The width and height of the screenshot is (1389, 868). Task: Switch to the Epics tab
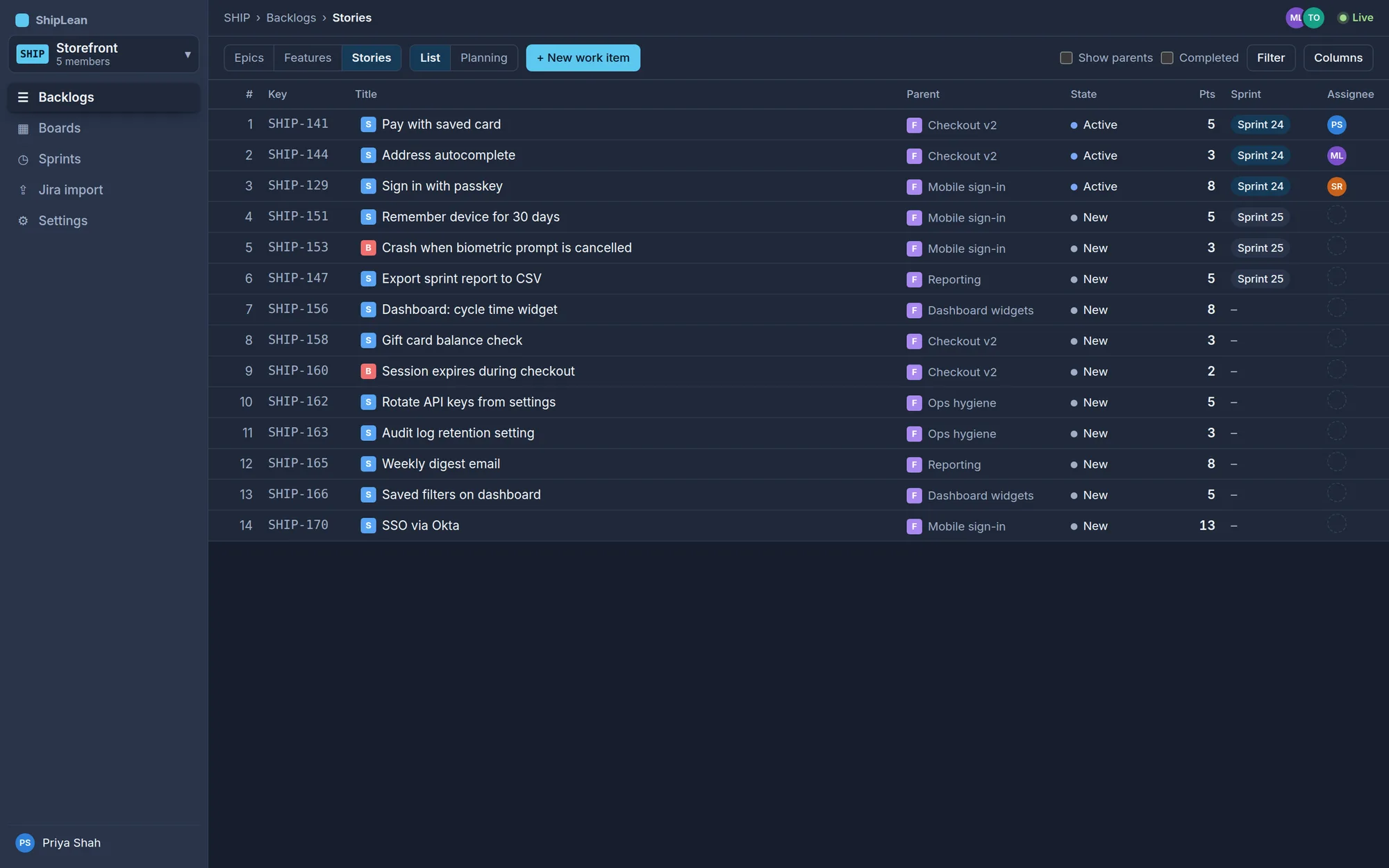tap(249, 58)
